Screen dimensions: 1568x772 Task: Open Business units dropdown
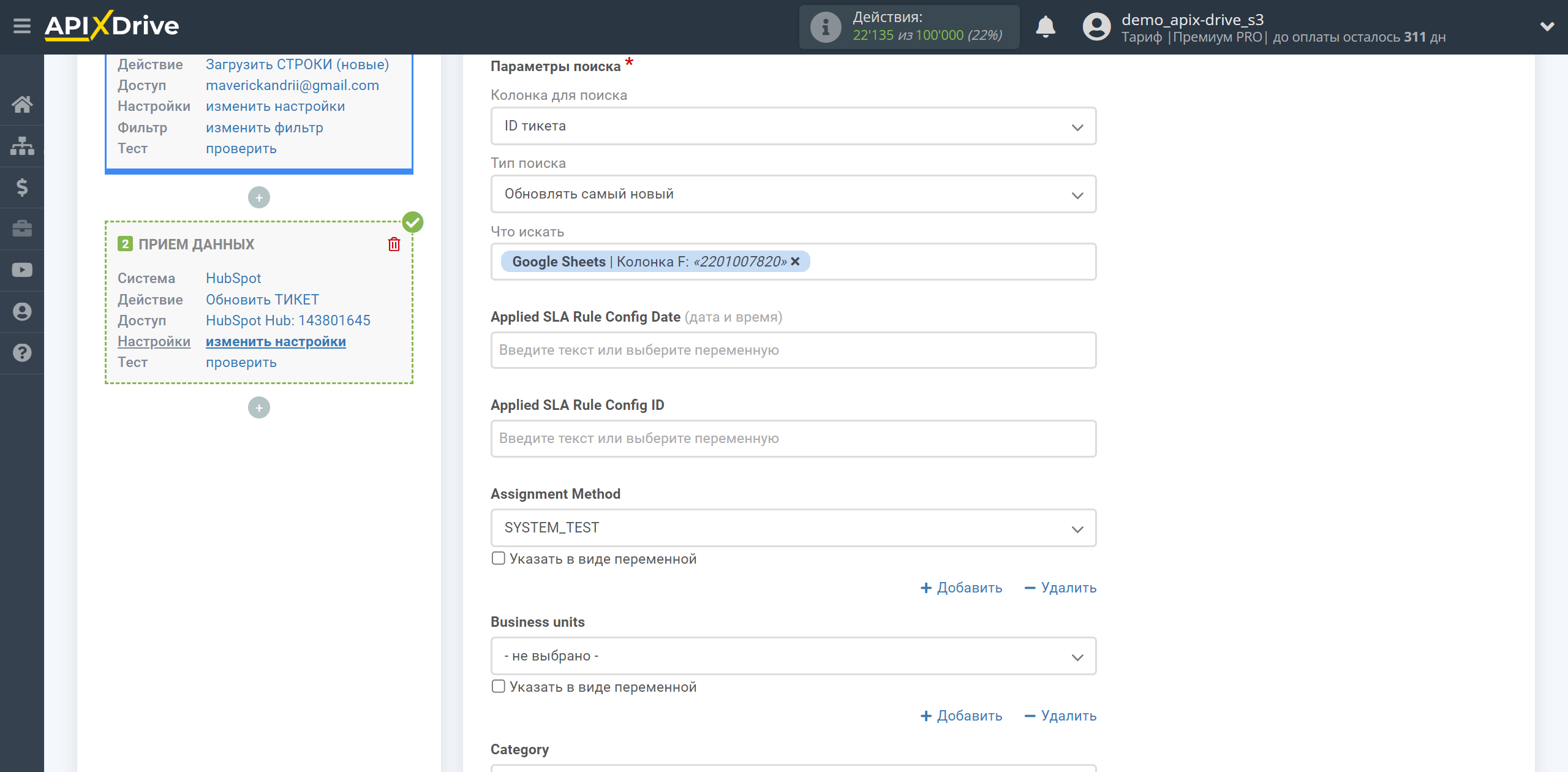793,656
